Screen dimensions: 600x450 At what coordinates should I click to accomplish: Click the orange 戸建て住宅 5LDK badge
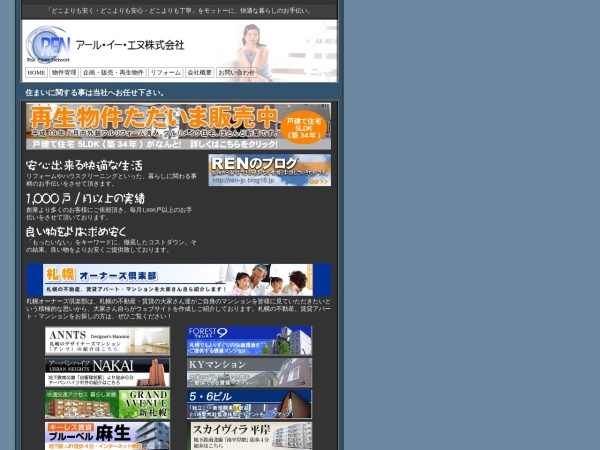click(x=303, y=127)
